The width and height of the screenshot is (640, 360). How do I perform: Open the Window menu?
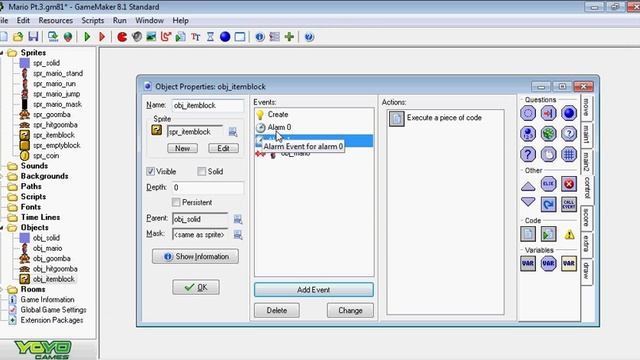click(149, 20)
